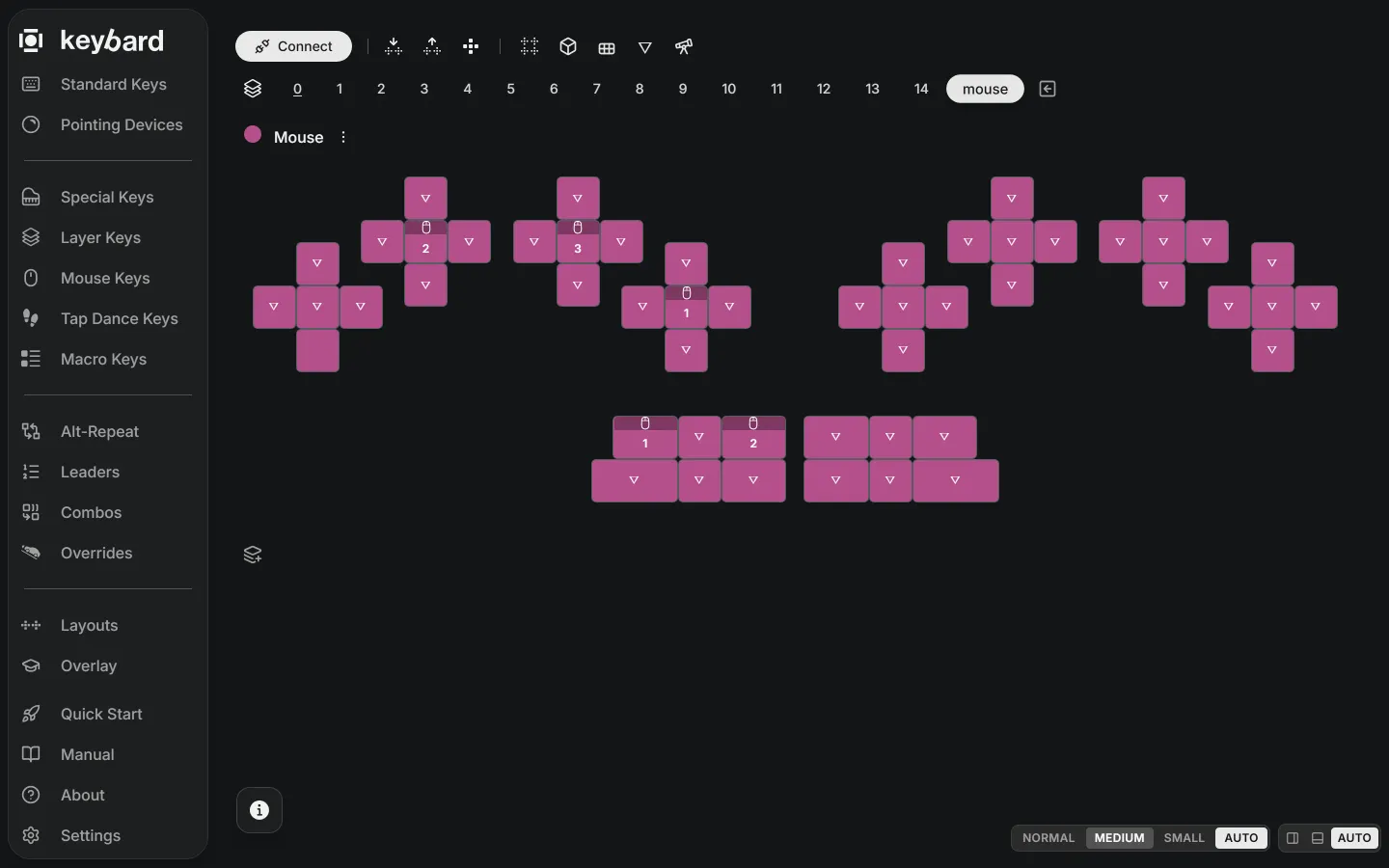The width and height of the screenshot is (1389, 868).
Task: Set key size to AUTO
Action: pyautogui.click(x=1240, y=838)
